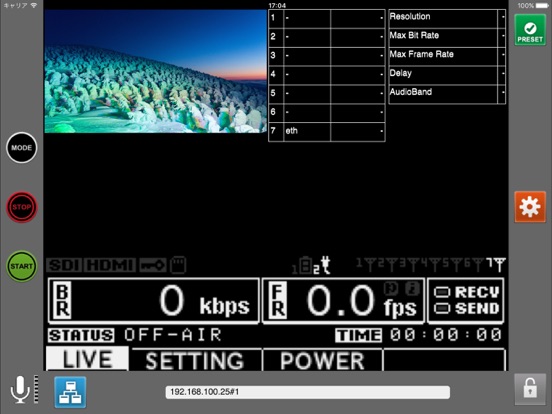
Task: Click the SEND indicator
Action: 466,308
